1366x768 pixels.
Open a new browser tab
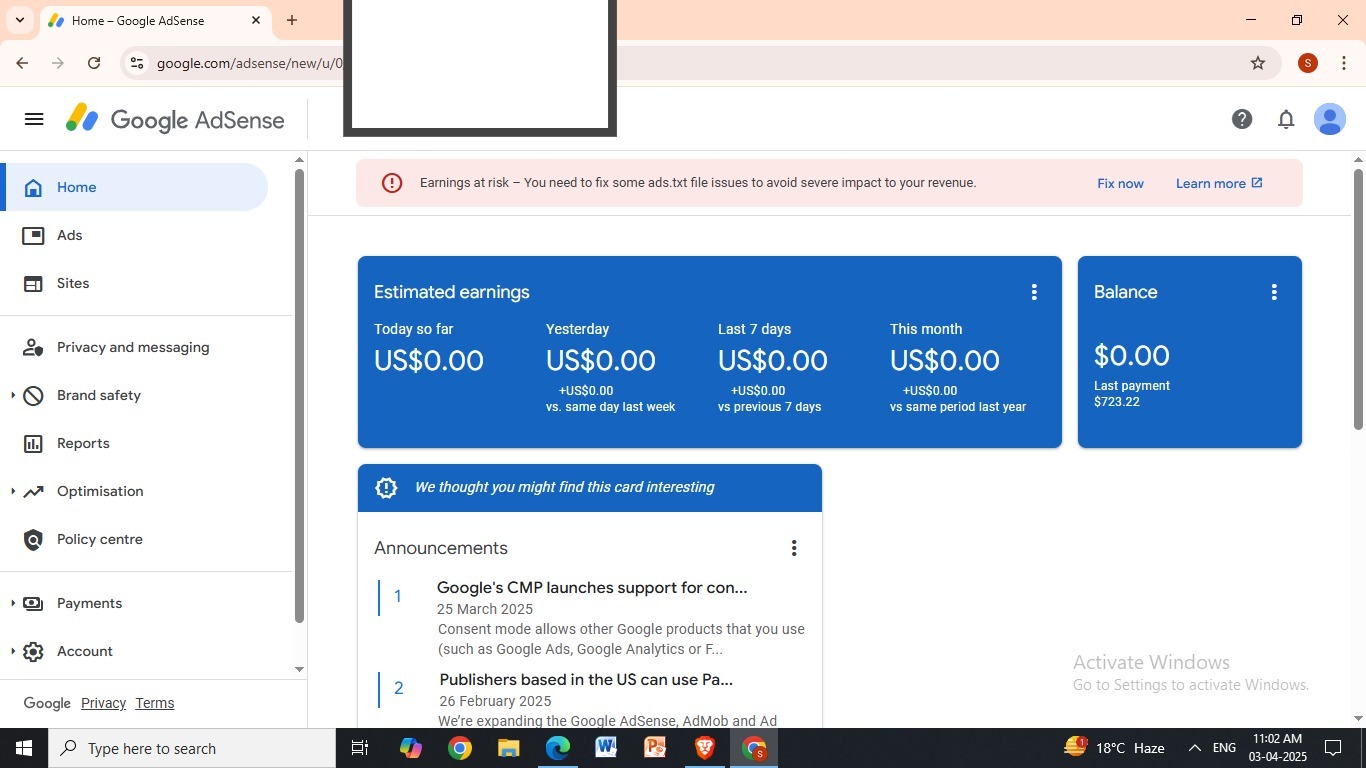coord(292,20)
